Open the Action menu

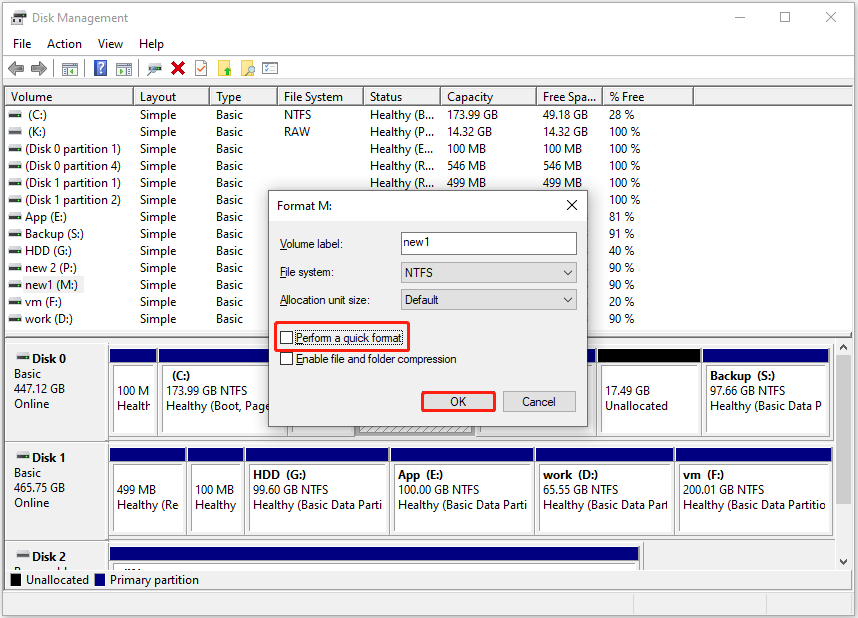[x=64, y=43]
